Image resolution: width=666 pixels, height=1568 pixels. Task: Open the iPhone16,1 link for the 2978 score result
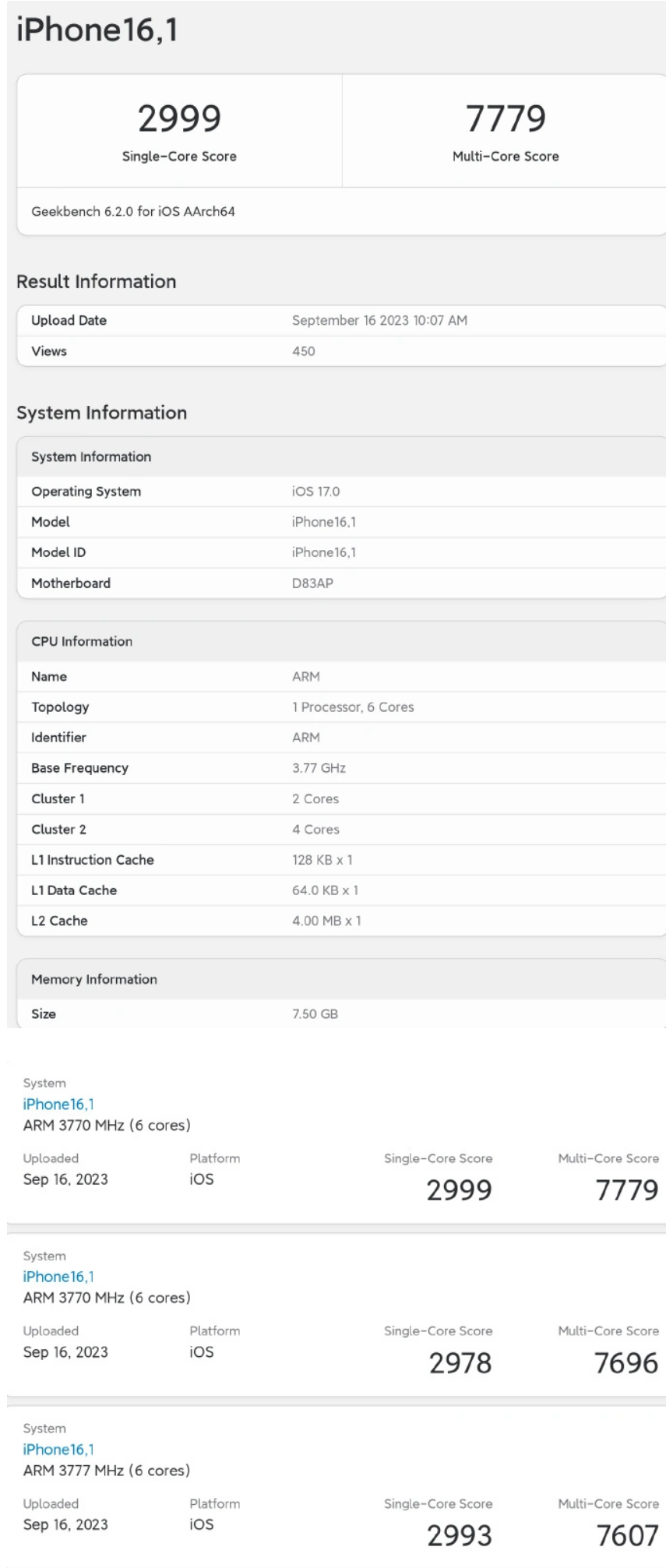point(58,1277)
